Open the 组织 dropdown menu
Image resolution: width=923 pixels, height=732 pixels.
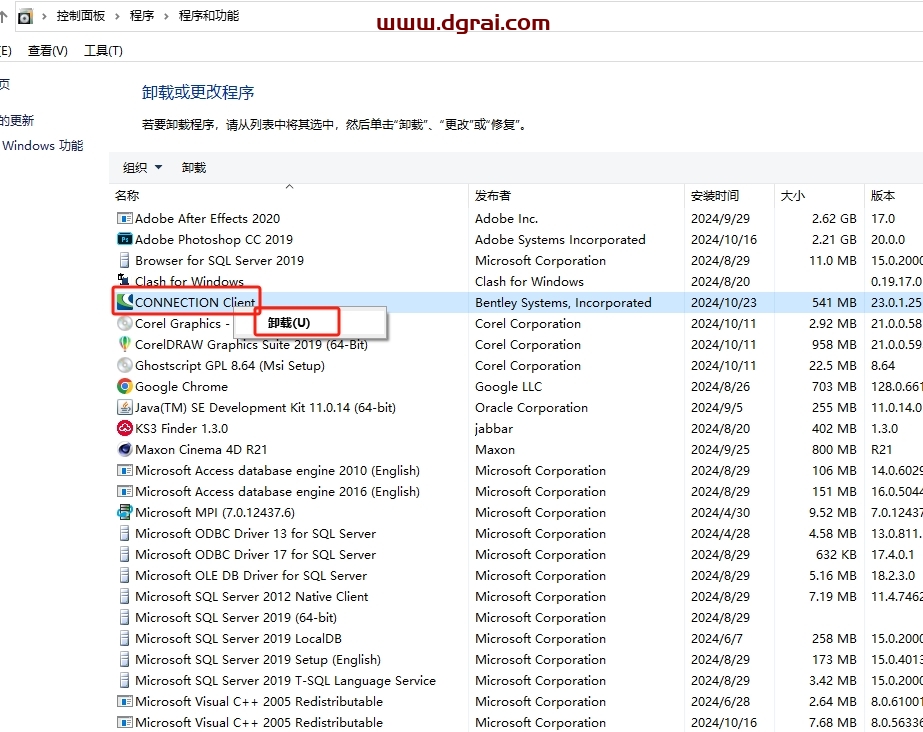tap(142, 168)
